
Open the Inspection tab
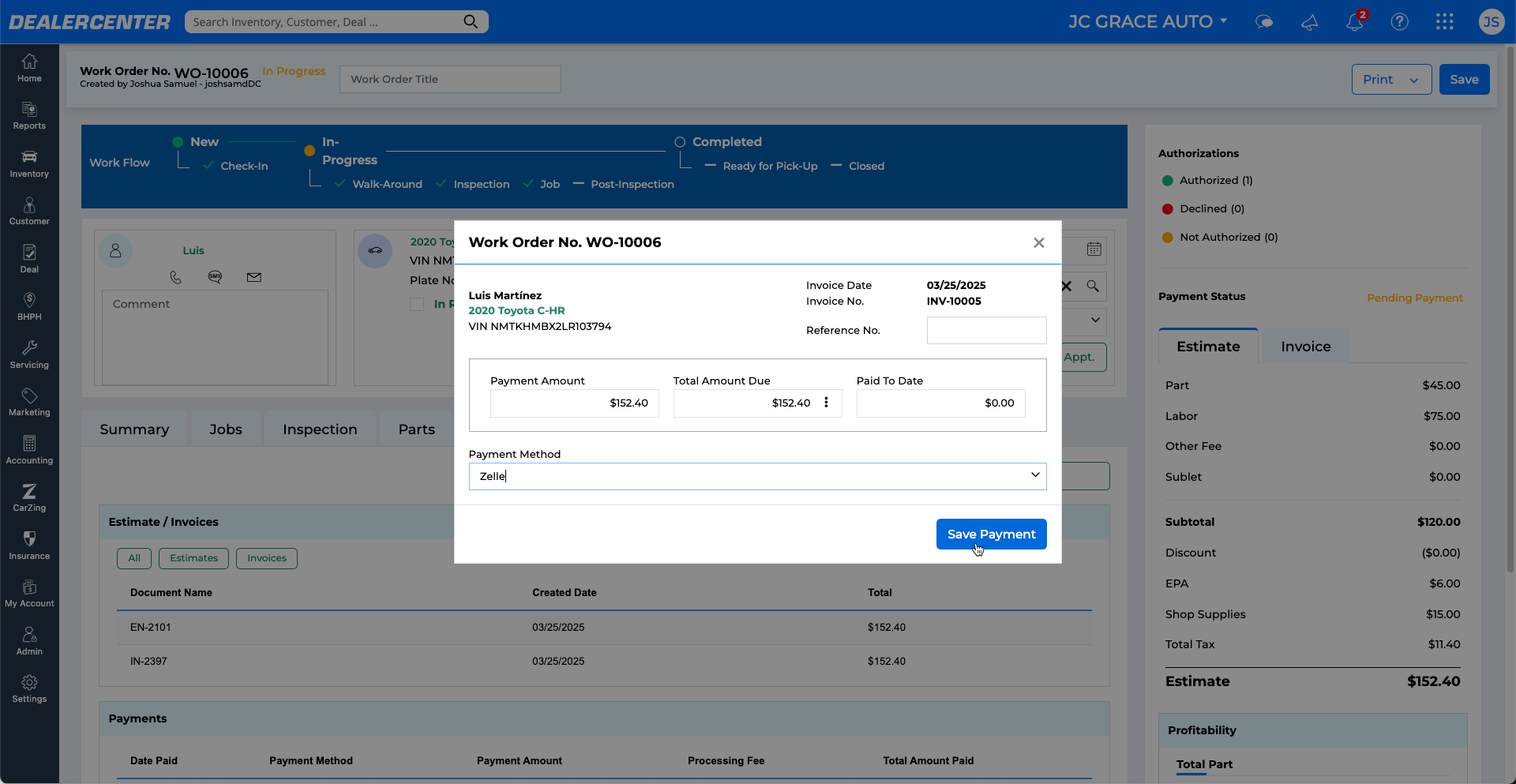[x=320, y=430]
